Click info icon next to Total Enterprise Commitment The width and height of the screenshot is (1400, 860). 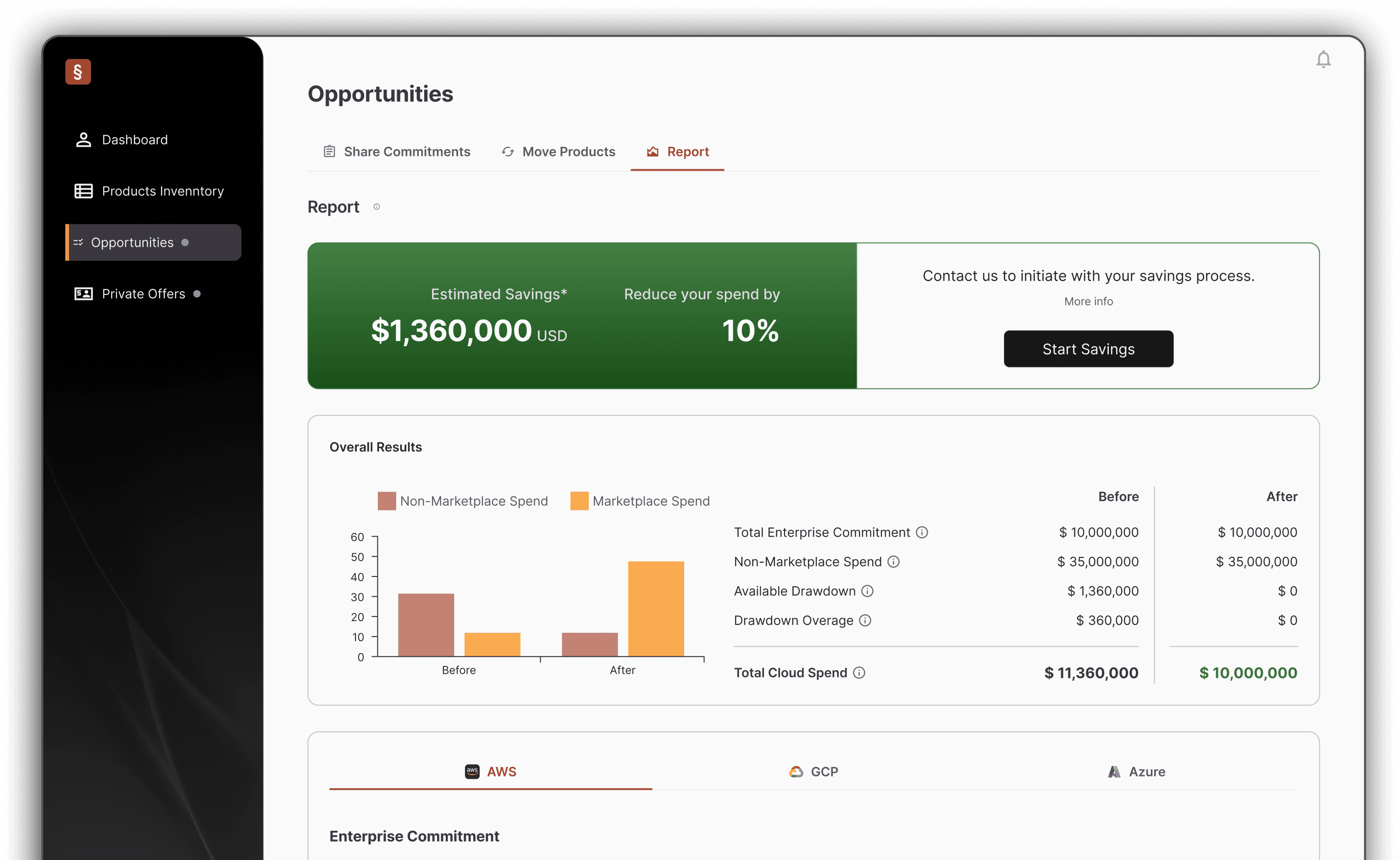[x=922, y=533]
